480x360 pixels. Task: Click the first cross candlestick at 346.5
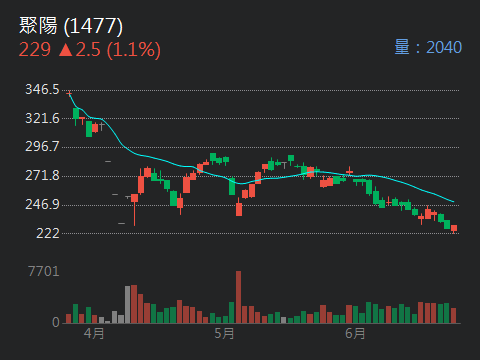tap(69, 94)
